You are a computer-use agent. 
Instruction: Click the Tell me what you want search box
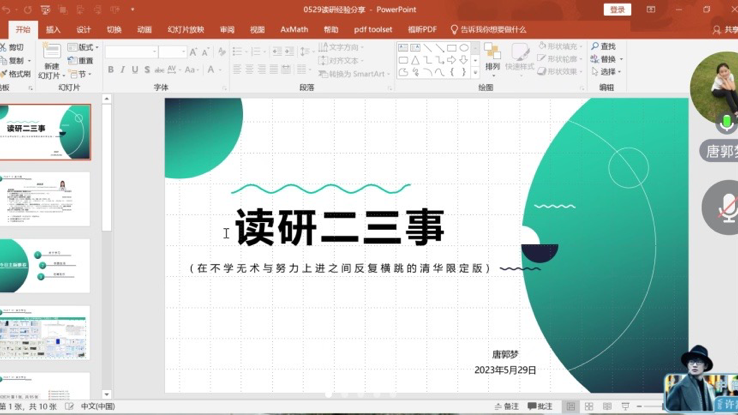pos(488,30)
